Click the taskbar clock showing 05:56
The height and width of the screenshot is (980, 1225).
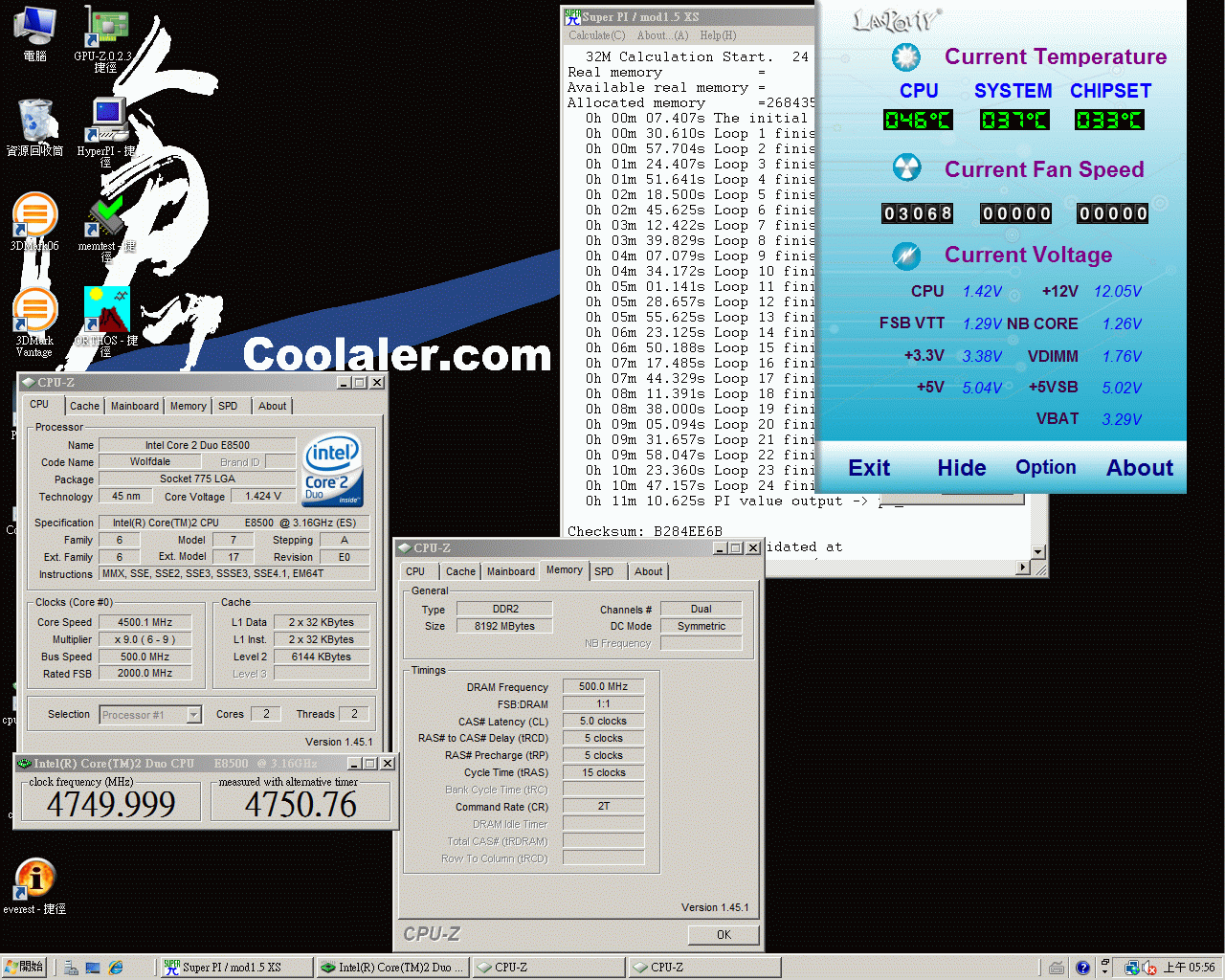pos(1190,968)
